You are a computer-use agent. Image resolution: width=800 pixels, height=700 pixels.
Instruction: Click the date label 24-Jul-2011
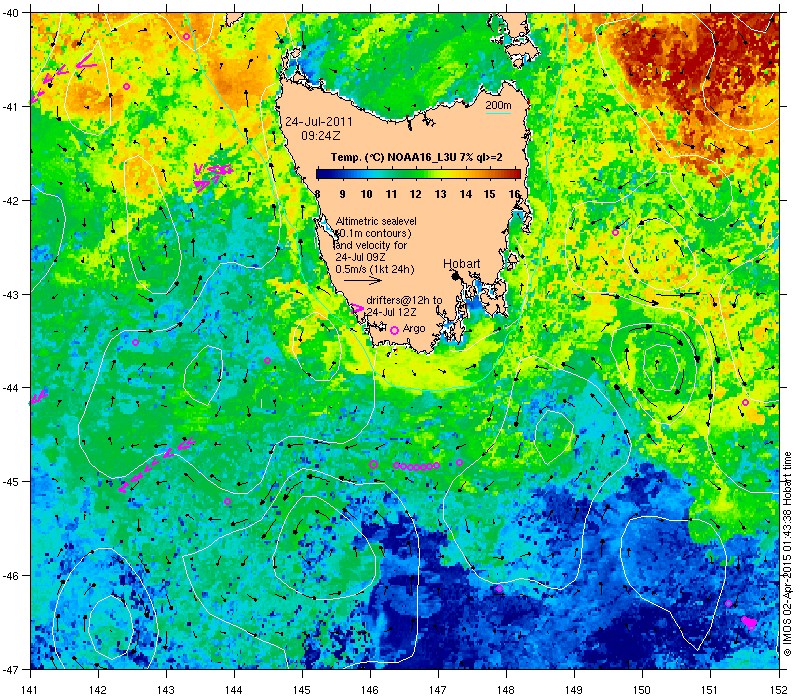(319, 122)
